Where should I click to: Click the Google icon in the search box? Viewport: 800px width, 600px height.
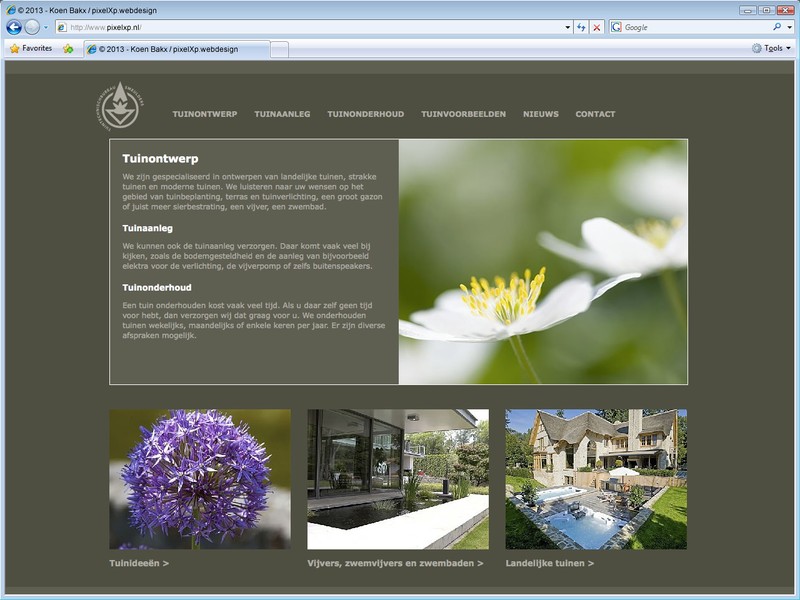tap(617, 29)
